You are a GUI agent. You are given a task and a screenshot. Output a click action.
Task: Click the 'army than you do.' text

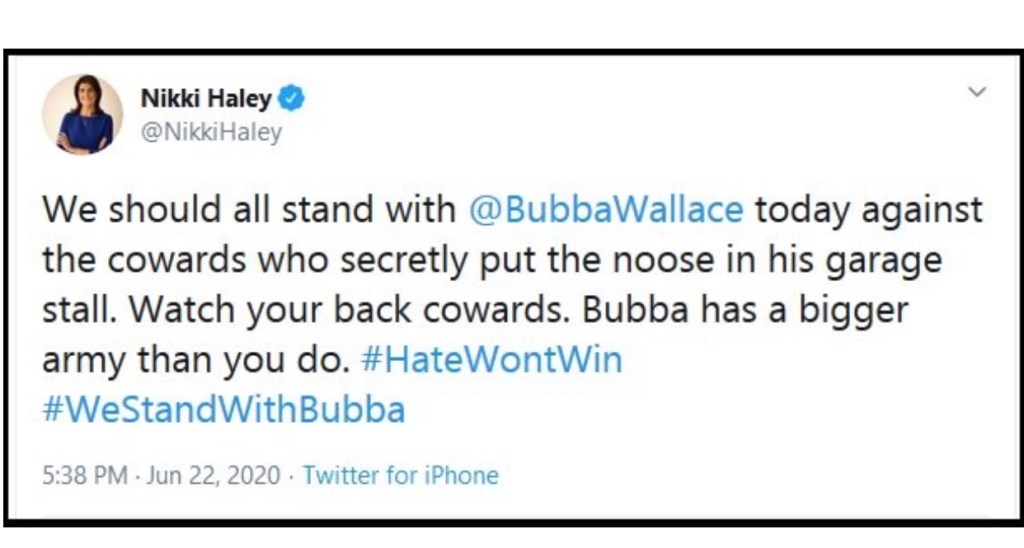[x=195, y=360]
